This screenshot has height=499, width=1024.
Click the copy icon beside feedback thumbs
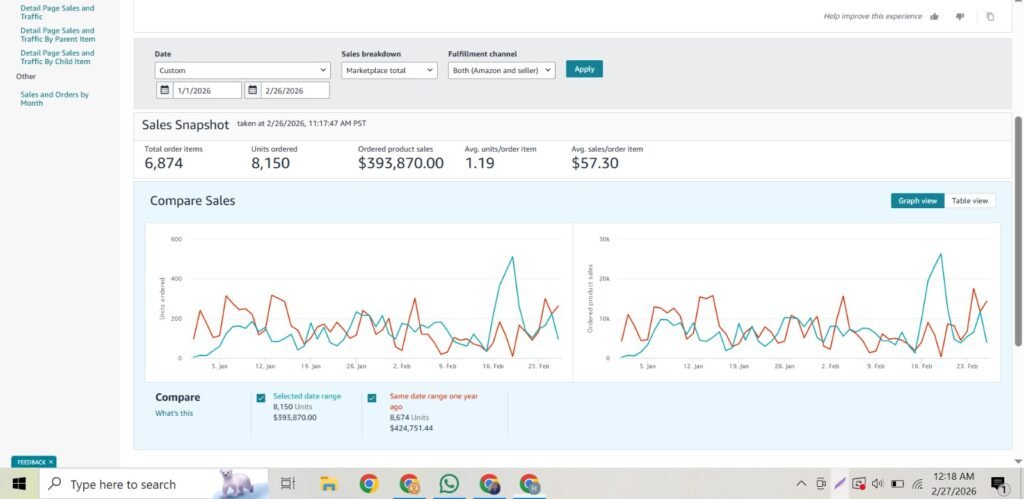[990, 16]
